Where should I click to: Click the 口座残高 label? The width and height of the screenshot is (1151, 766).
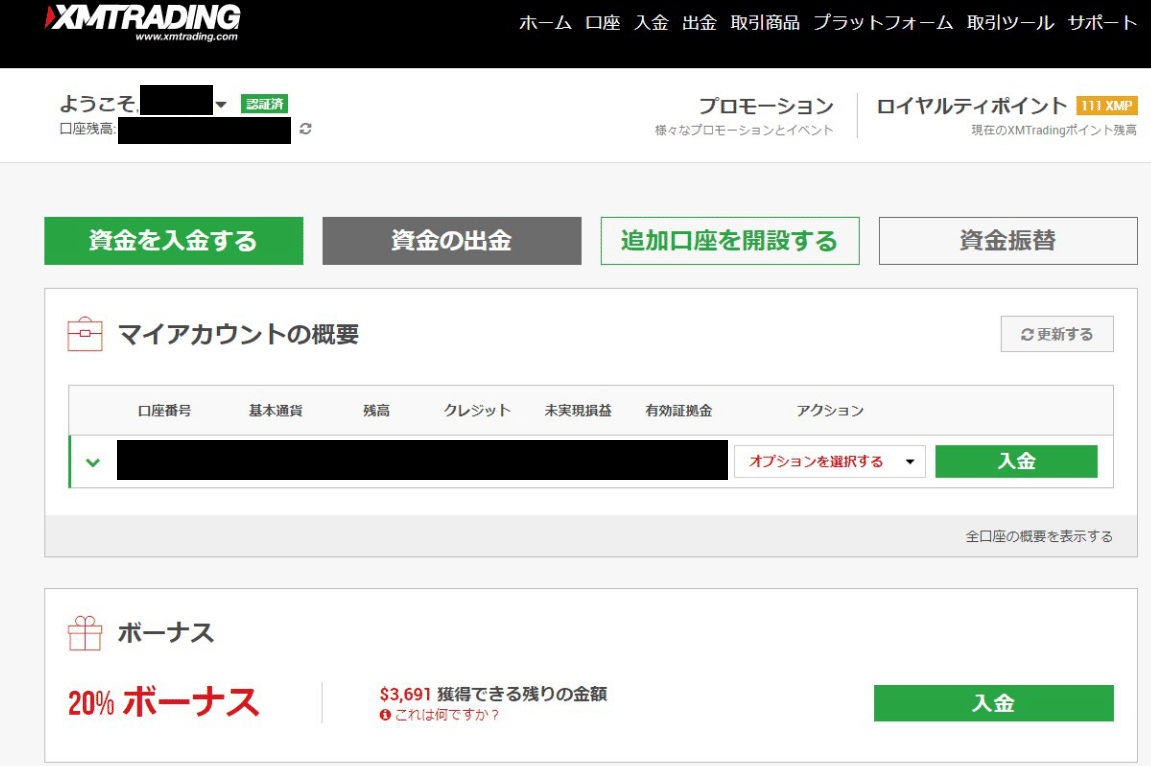coord(87,129)
